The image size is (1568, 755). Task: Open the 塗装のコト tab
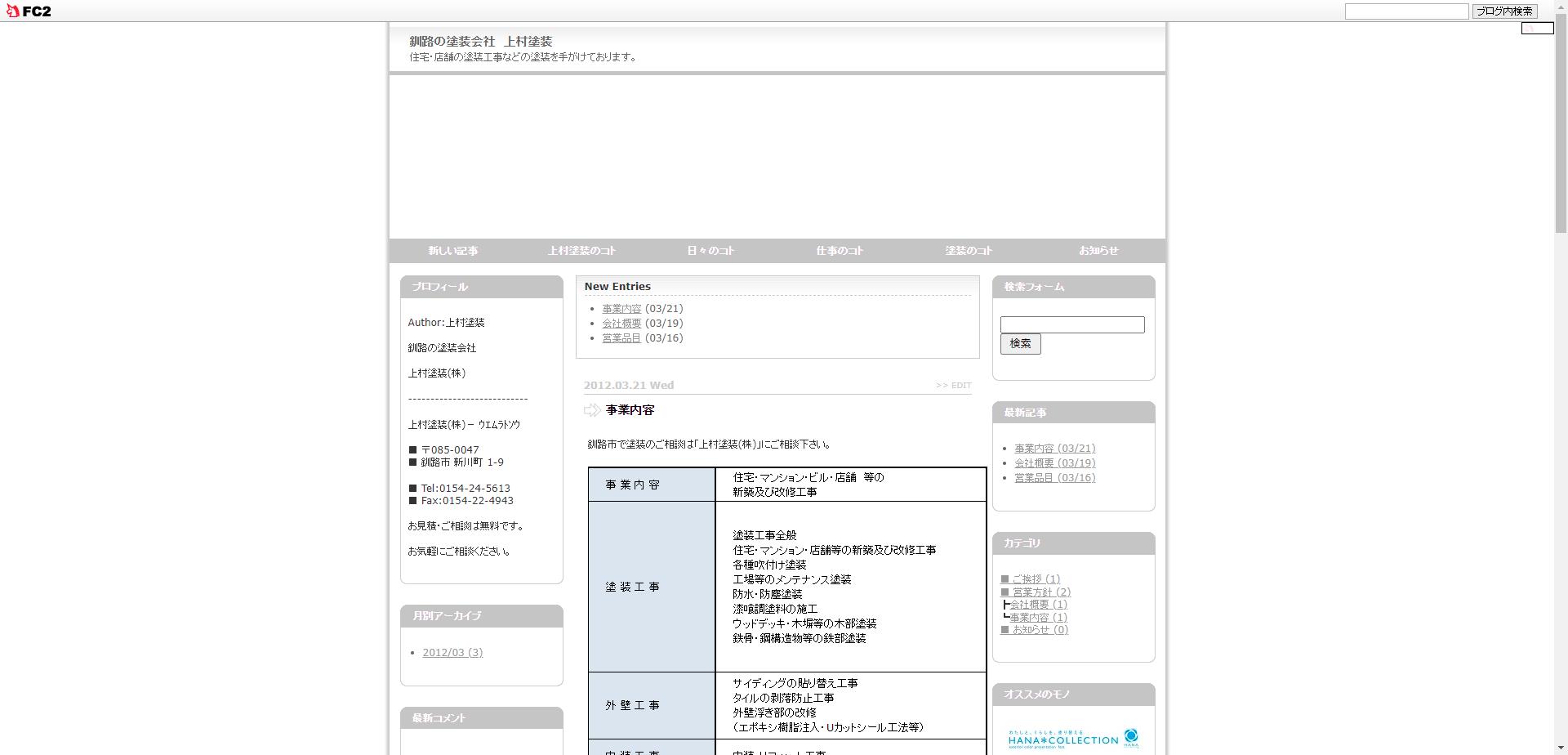[969, 251]
